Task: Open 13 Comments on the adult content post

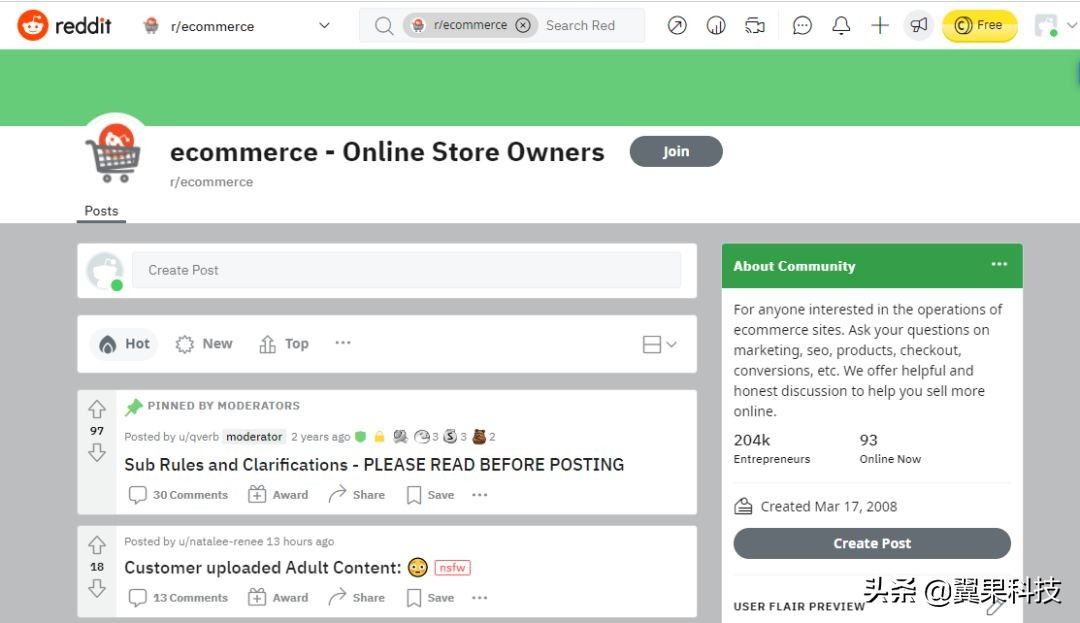Action: [178, 598]
